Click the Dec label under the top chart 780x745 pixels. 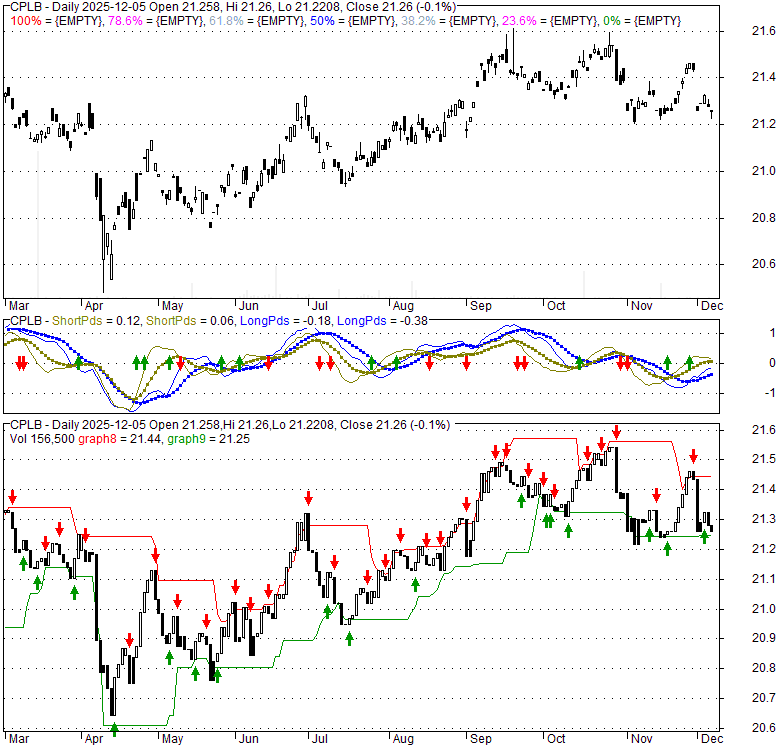(x=712, y=306)
